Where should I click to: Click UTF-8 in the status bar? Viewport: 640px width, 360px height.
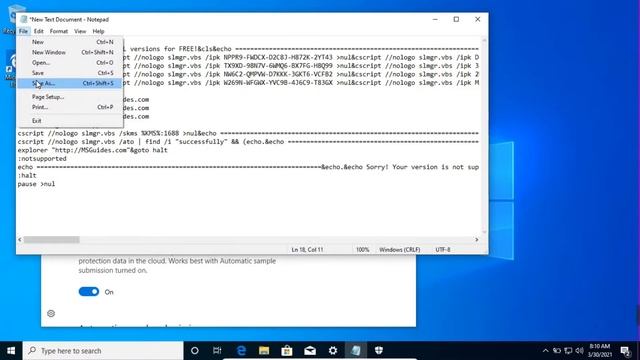click(442, 249)
